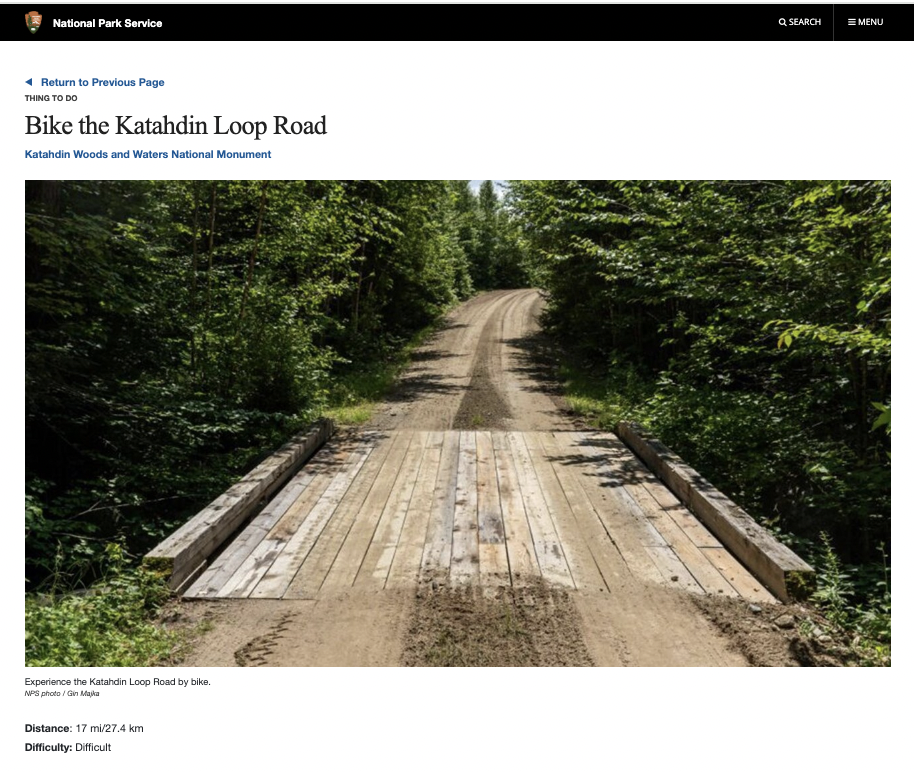The height and width of the screenshot is (772, 914).
Task: Click the Gin Majka photographer name
Action: coord(83,693)
